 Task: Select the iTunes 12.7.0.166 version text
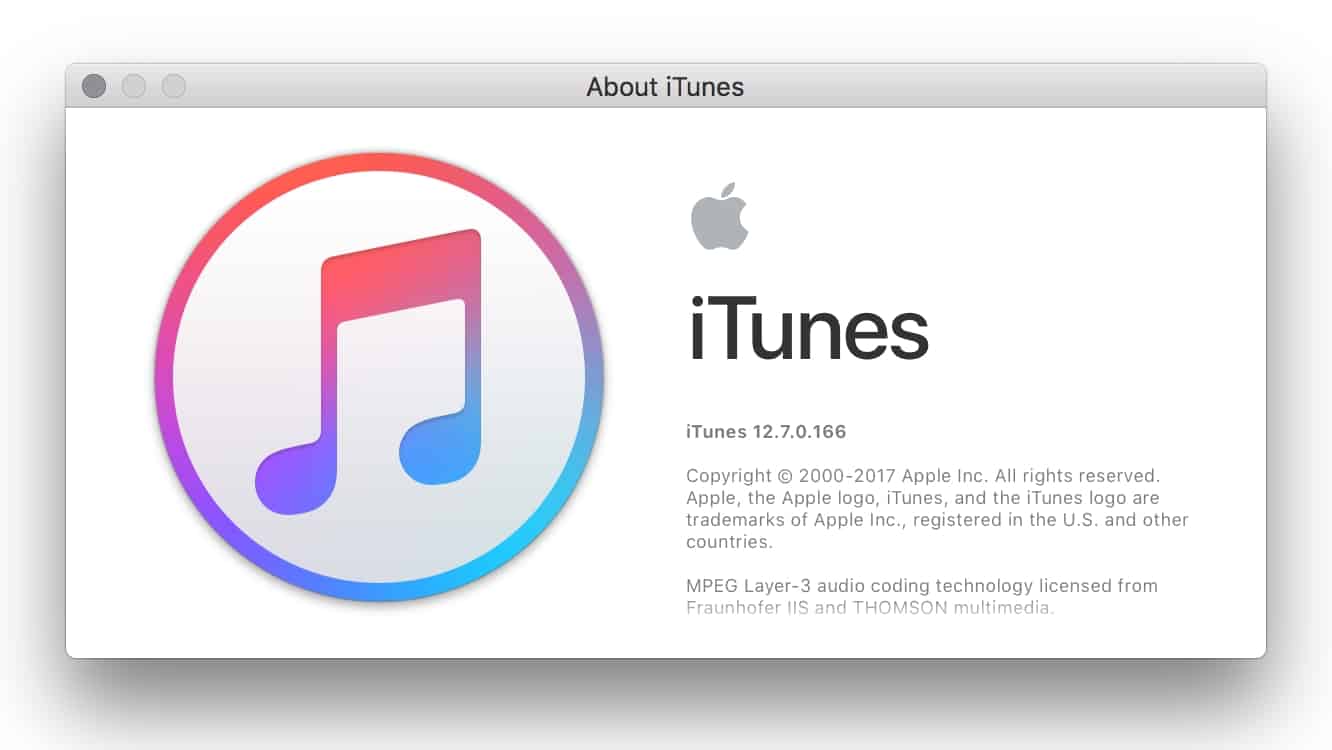766,432
